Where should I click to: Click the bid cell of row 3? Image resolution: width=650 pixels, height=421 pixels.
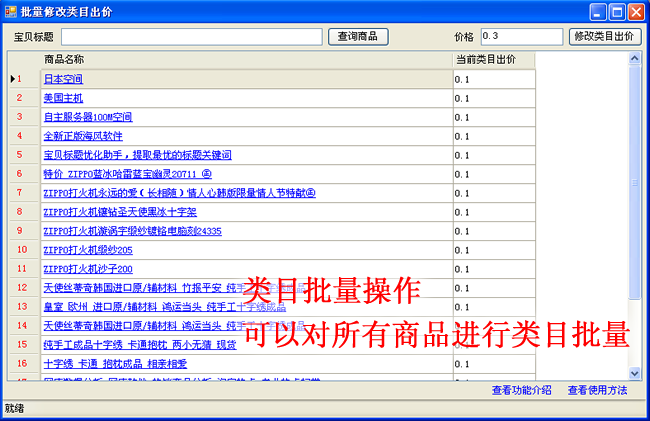click(x=493, y=117)
